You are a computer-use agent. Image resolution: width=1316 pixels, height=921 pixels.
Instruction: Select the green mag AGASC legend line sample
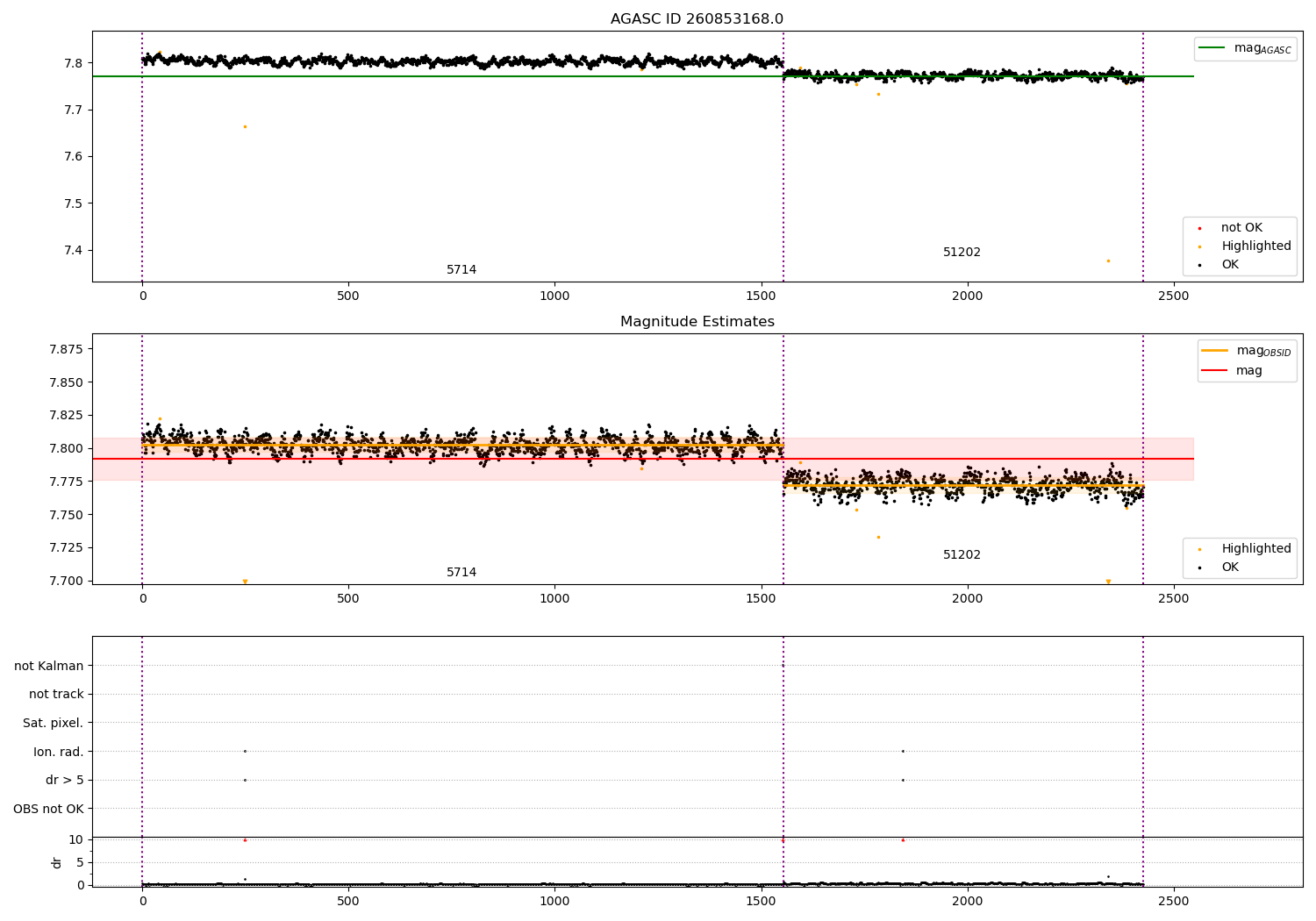[1213, 48]
